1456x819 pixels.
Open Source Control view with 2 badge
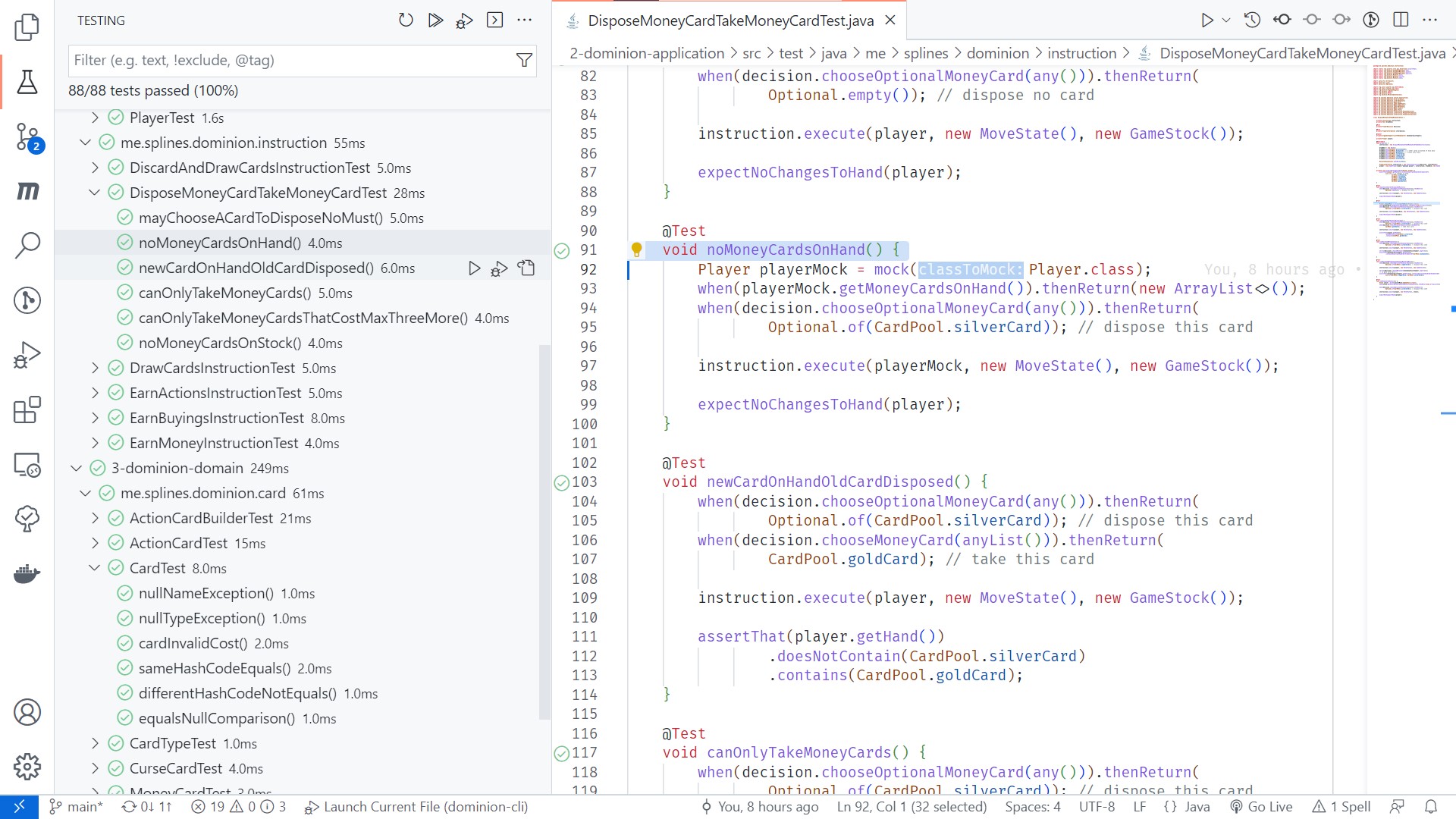pos(27,137)
